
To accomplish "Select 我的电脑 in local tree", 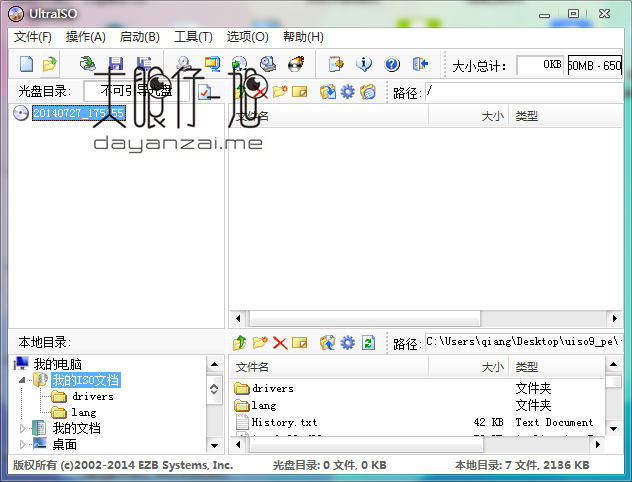I will [57, 364].
